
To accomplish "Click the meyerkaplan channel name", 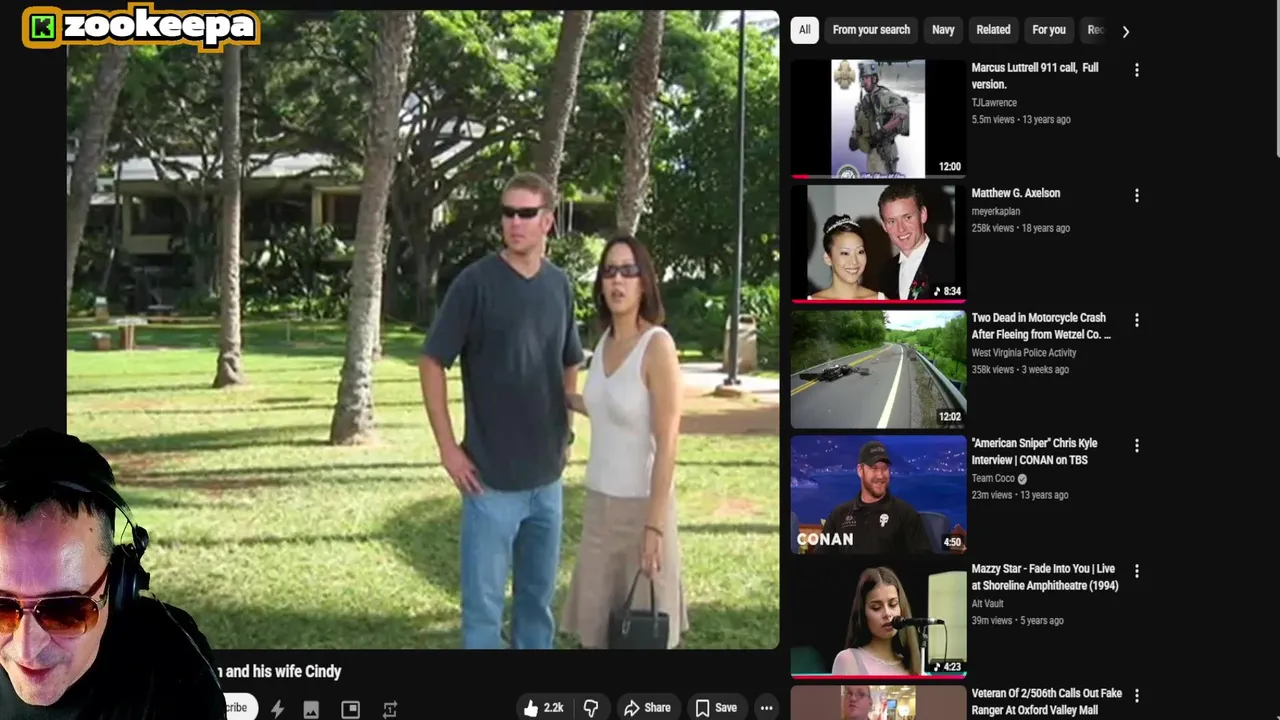I will point(996,211).
